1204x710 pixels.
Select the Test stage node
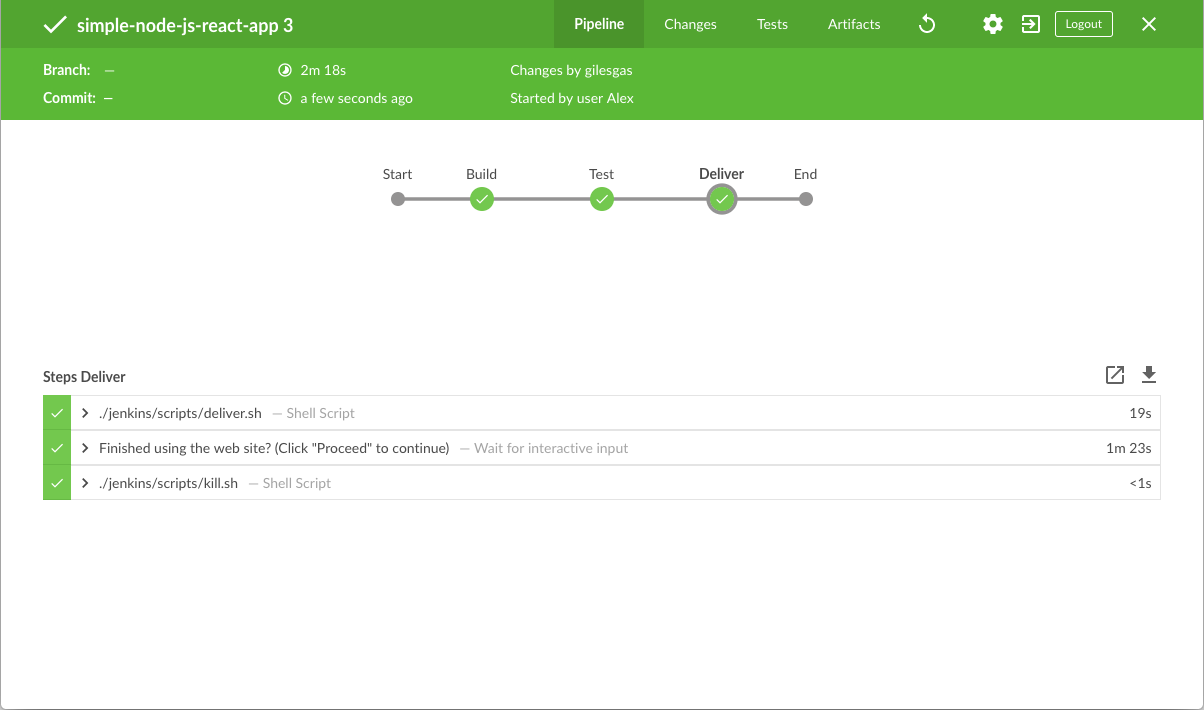[x=602, y=199]
